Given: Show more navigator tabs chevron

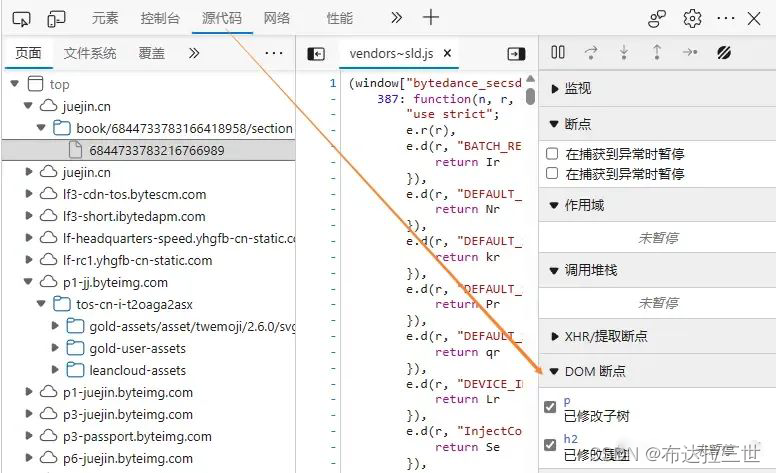Looking at the screenshot, I should click(194, 53).
